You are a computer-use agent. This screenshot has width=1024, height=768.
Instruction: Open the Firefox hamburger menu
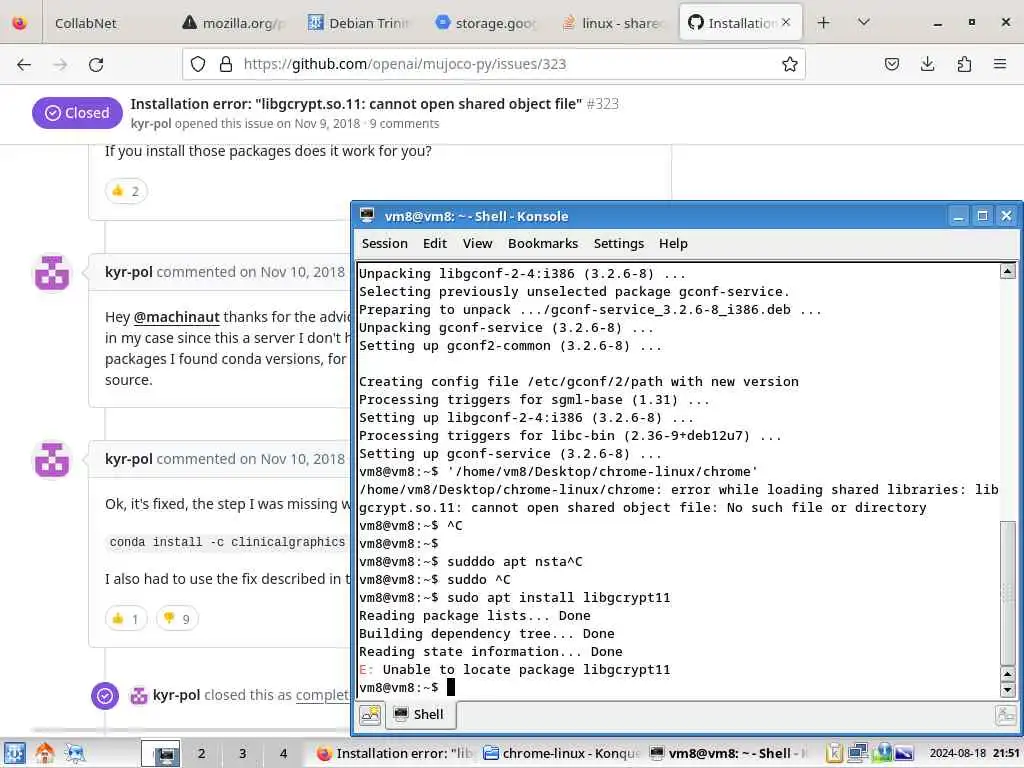(1000, 64)
